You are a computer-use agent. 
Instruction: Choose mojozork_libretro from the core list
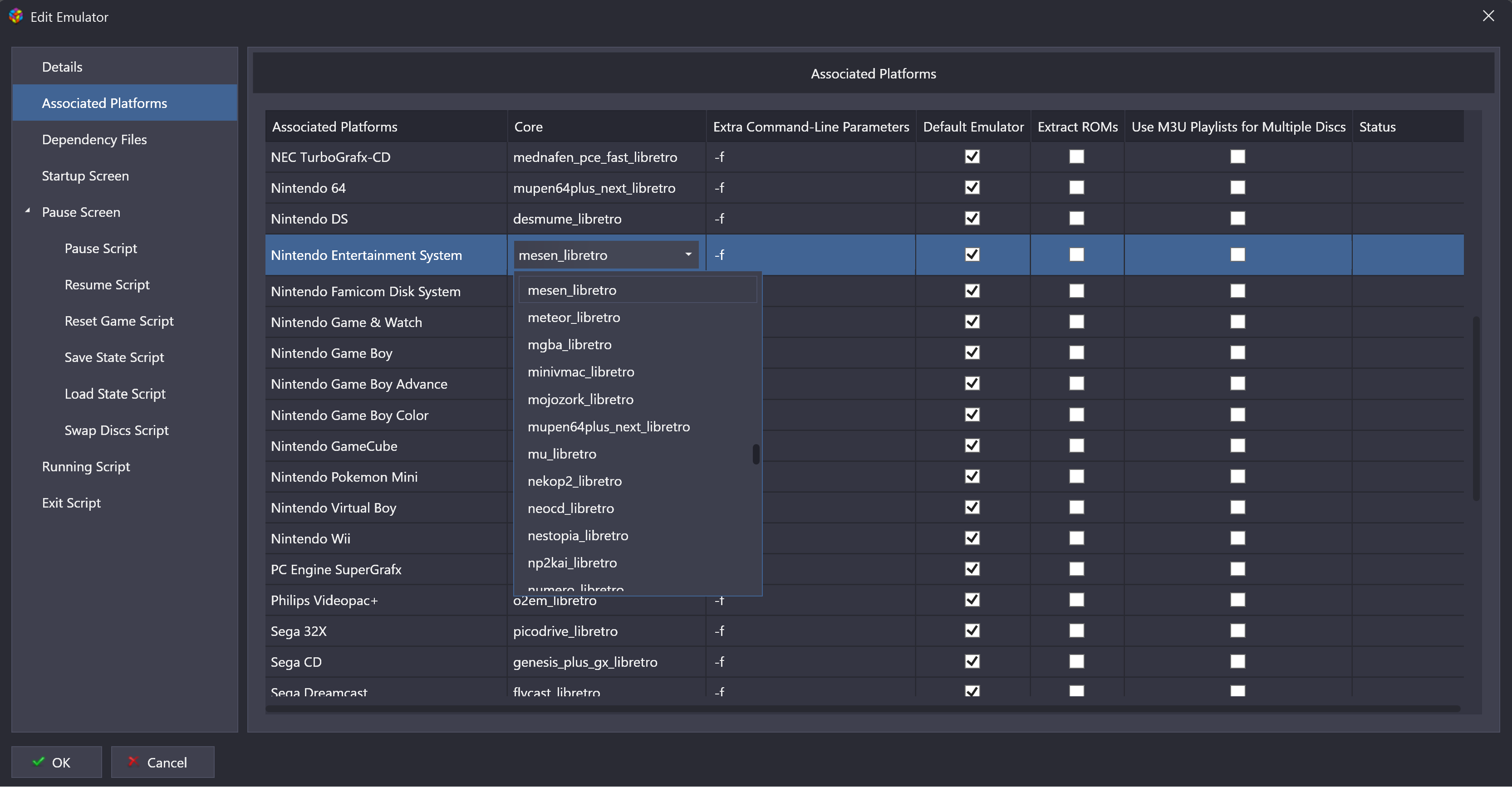click(x=638, y=400)
